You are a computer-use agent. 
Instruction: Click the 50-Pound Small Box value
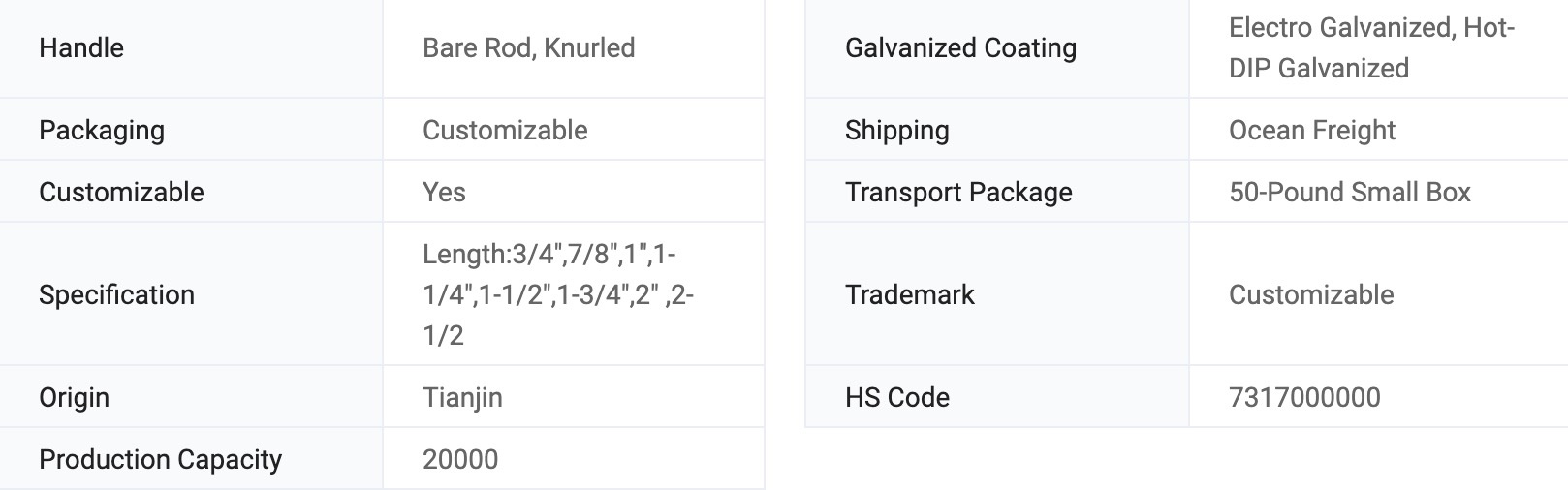pyautogui.click(x=1349, y=192)
